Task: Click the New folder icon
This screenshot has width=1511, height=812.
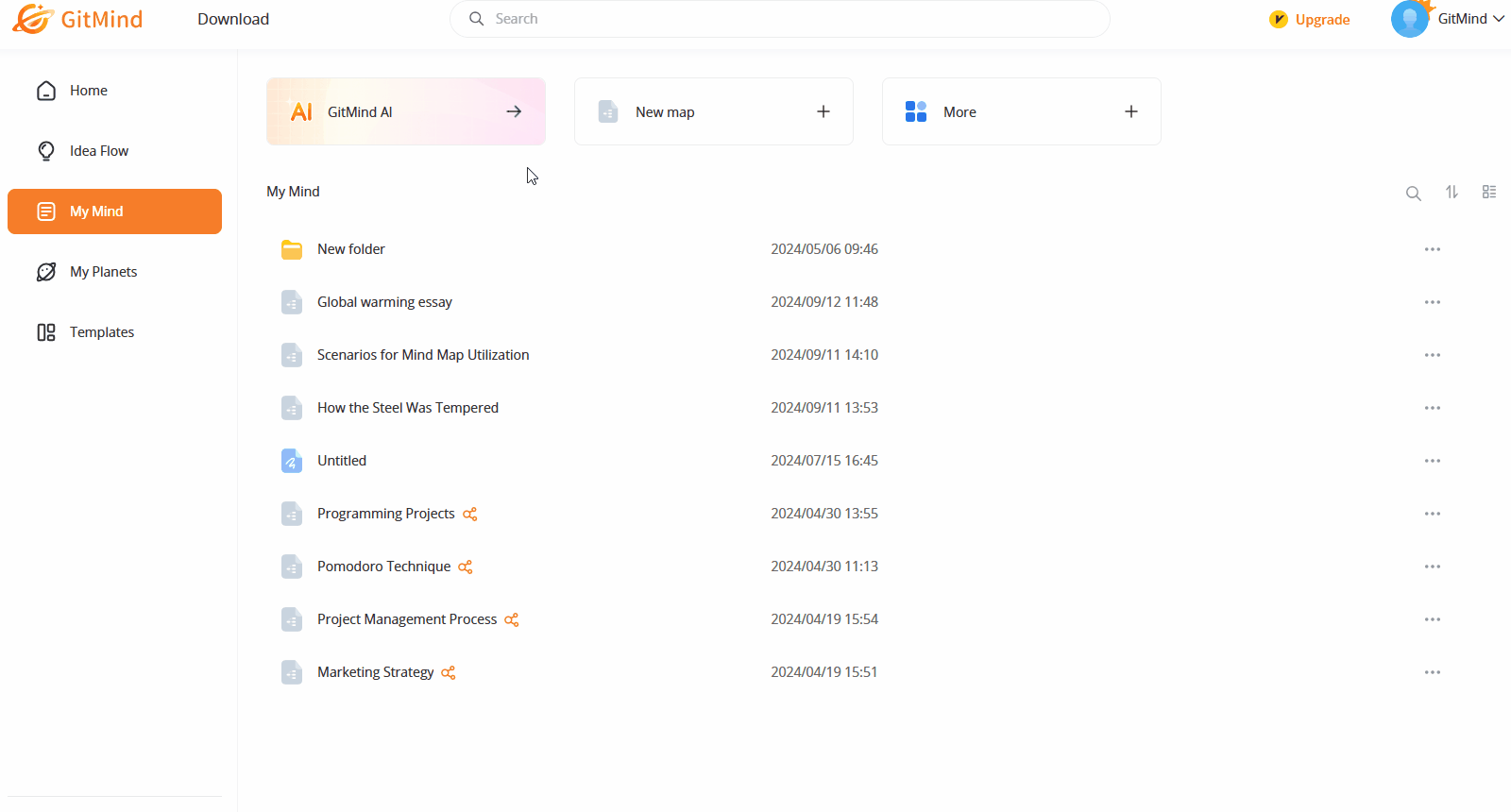Action: [x=292, y=249]
